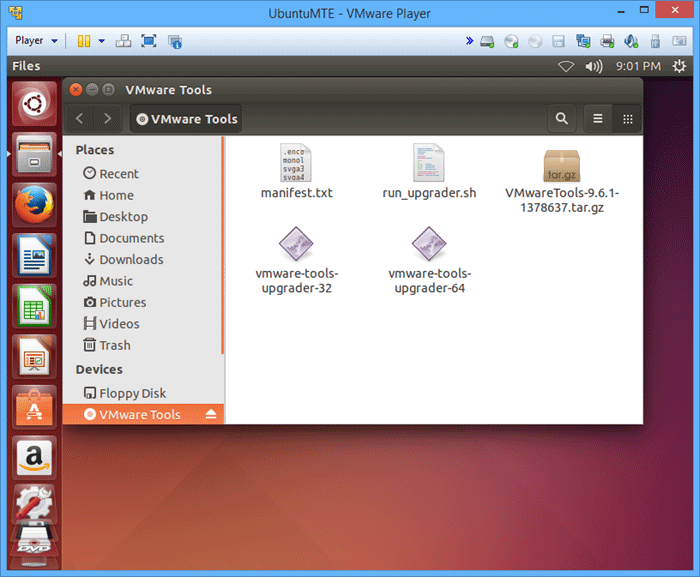The image size is (700, 577).
Task: Select the manifest.txt file
Action: point(296,171)
